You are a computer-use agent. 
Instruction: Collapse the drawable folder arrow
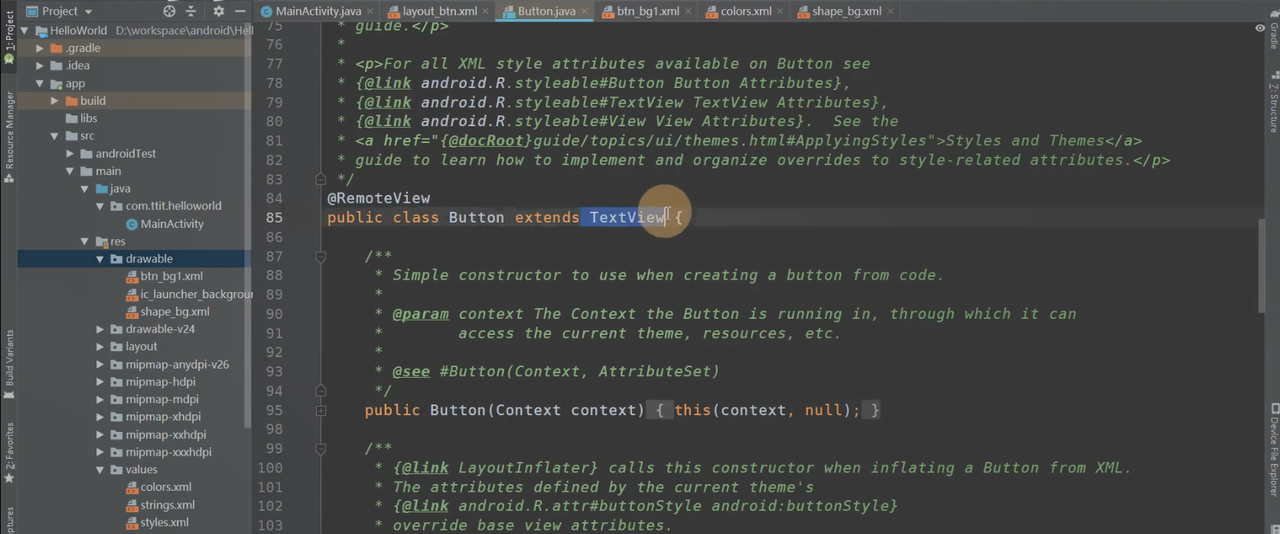(x=100, y=259)
